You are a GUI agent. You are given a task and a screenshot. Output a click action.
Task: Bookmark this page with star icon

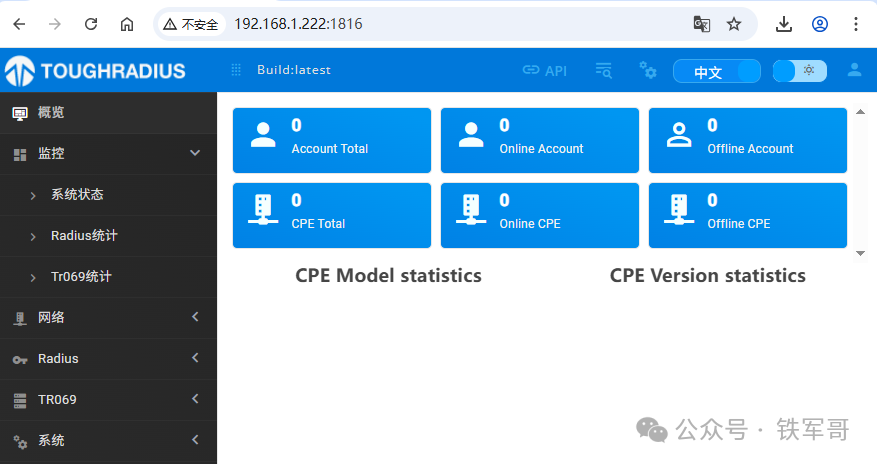734,24
